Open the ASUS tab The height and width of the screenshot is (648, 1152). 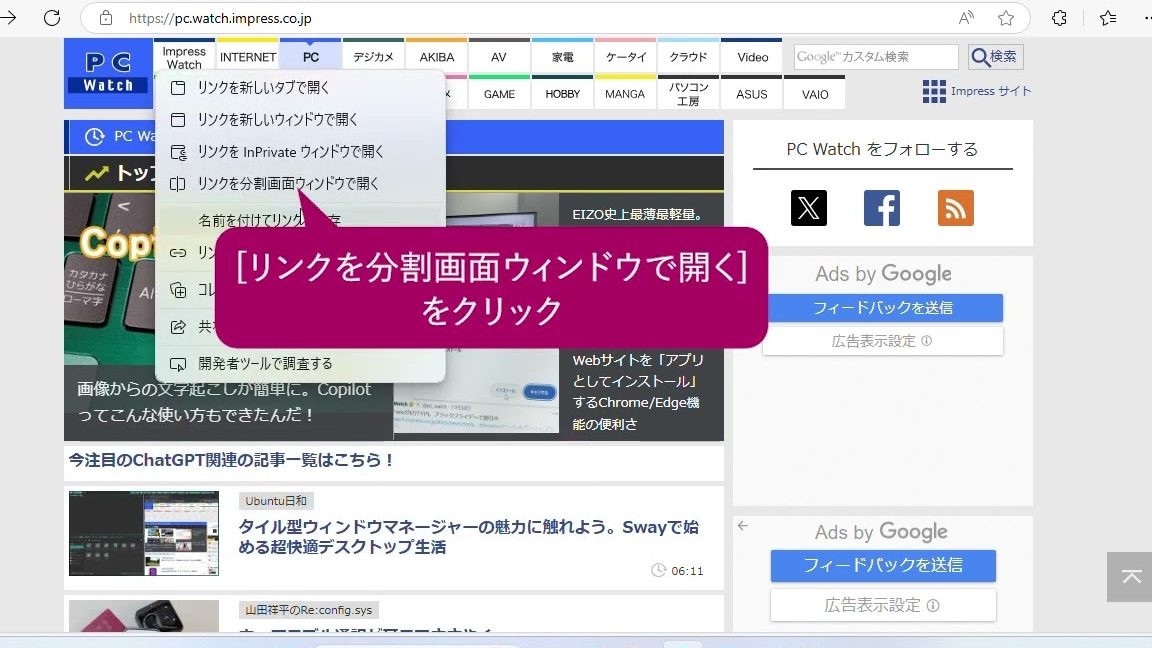752,93
